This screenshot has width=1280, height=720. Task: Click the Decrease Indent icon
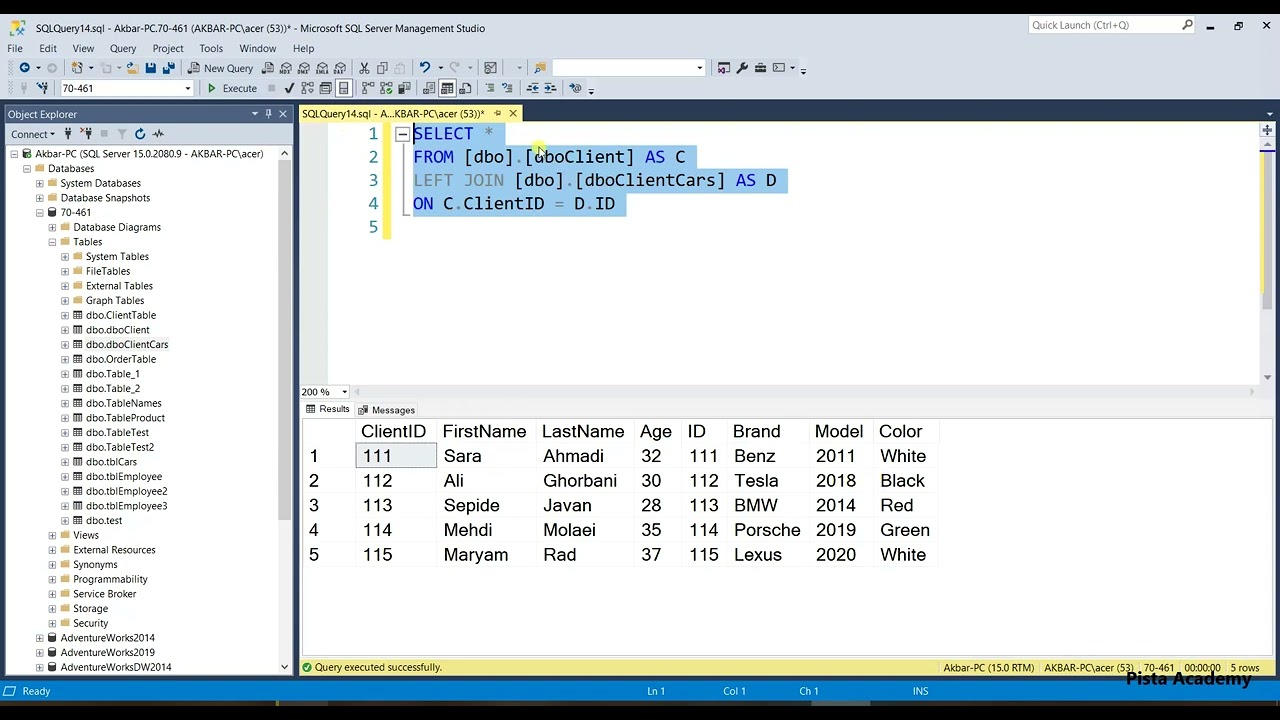[x=533, y=88]
